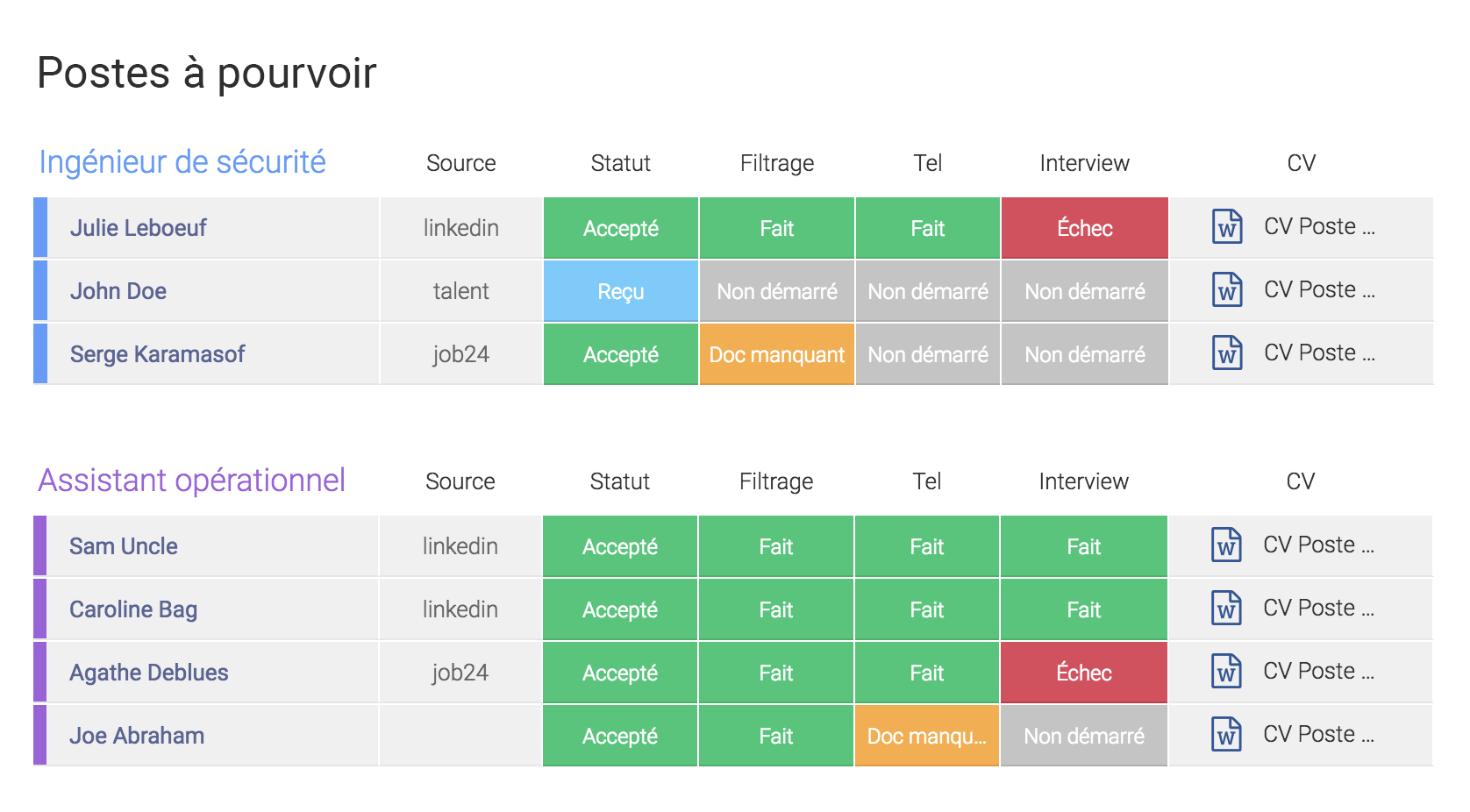
Task: Click Source column header in Ingénieur group
Action: pyautogui.click(x=461, y=163)
